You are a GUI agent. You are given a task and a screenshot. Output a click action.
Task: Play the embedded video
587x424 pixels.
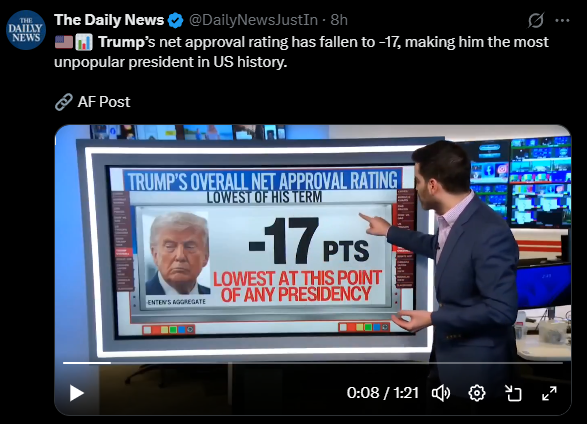coord(77,393)
